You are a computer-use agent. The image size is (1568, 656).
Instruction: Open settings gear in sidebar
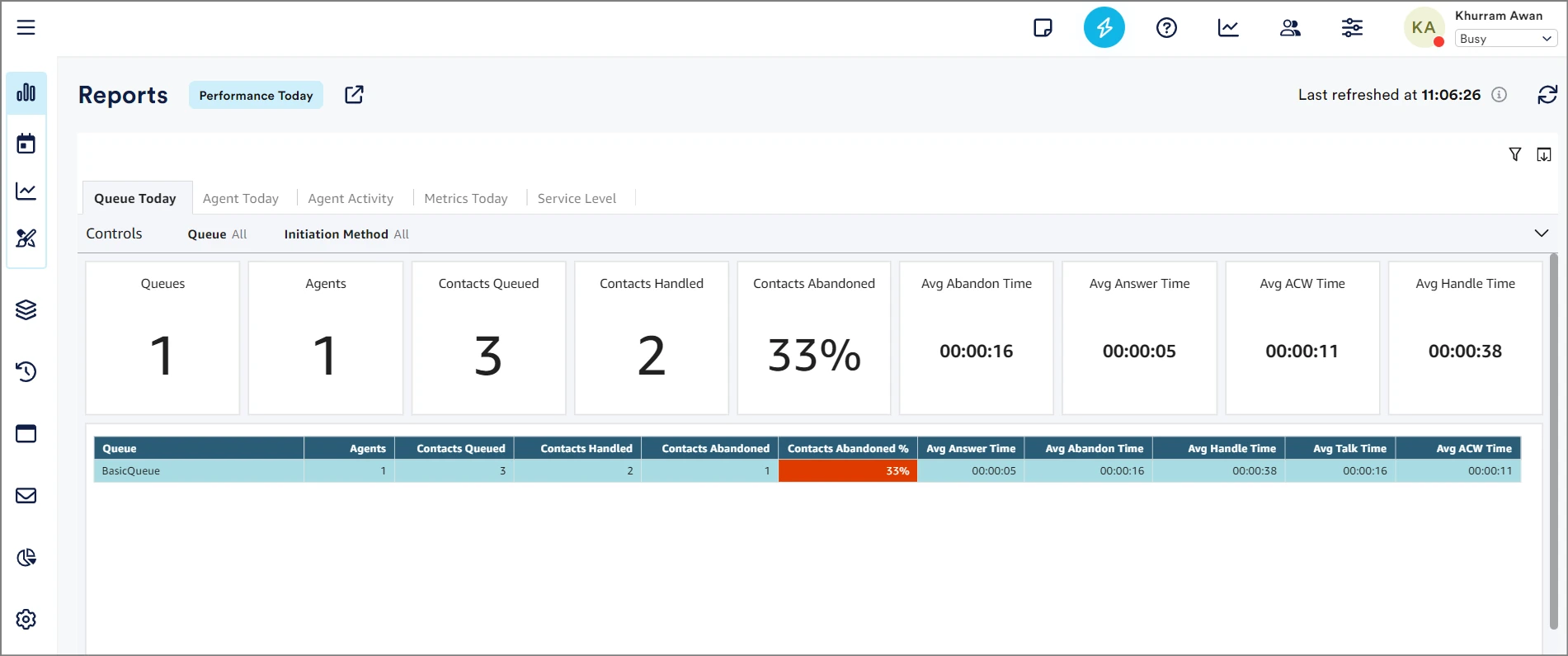coord(26,619)
